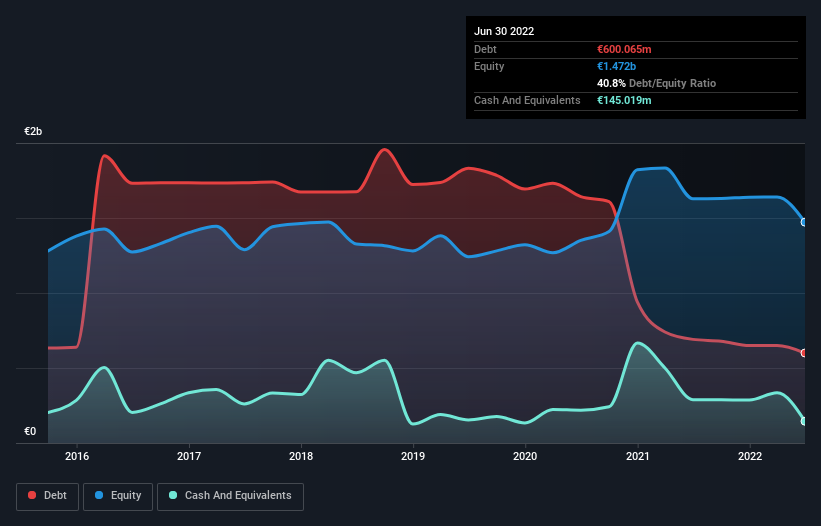This screenshot has width=821, height=526.
Task: Click Cash And Equivalents label in tooltip
Action: 527,100
